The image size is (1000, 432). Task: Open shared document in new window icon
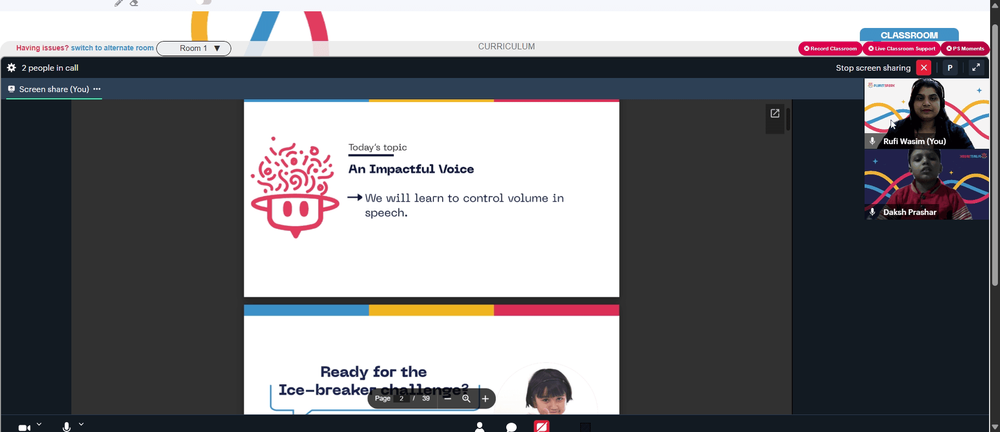point(775,114)
